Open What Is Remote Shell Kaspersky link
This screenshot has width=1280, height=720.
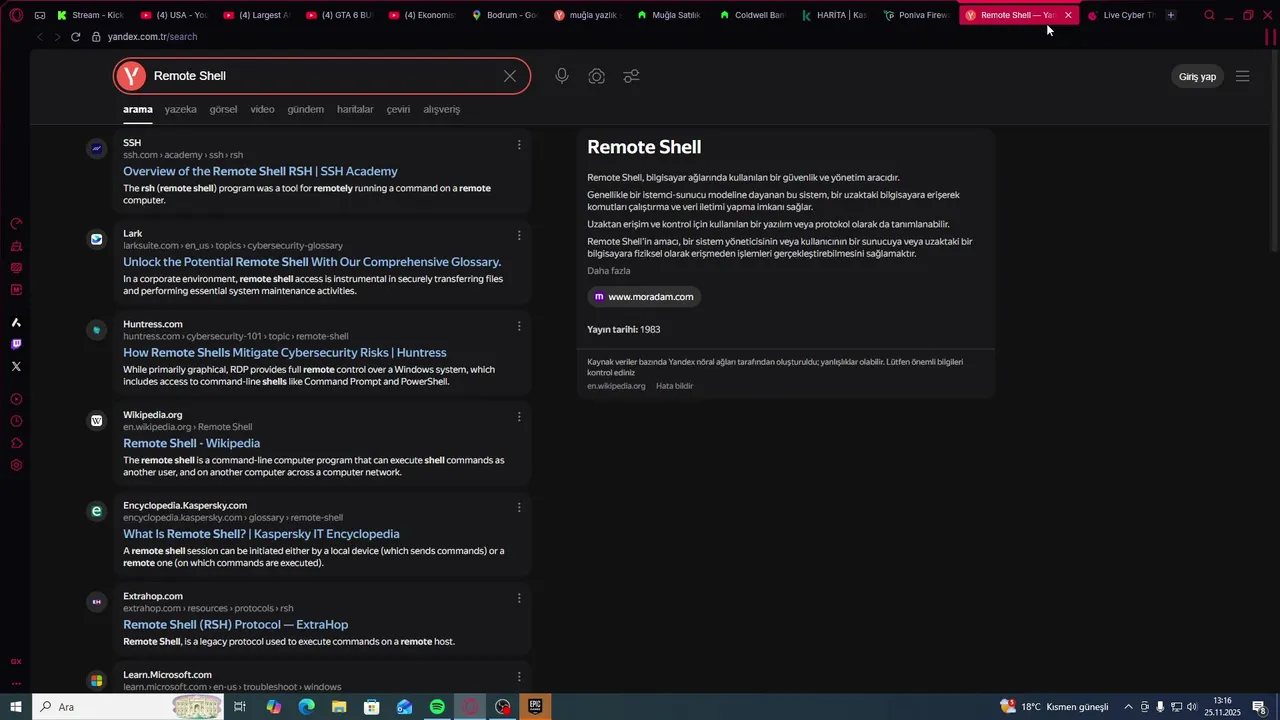(x=261, y=534)
